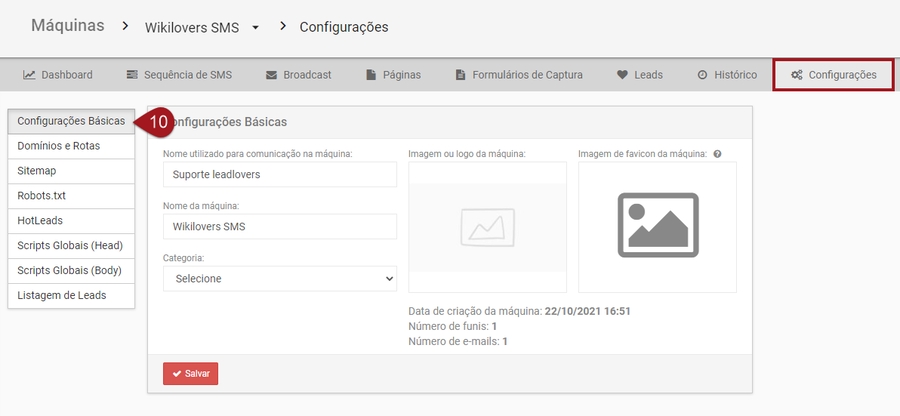Click the help icon beside favicon label
This screenshot has height=416, width=900.
tap(717, 154)
